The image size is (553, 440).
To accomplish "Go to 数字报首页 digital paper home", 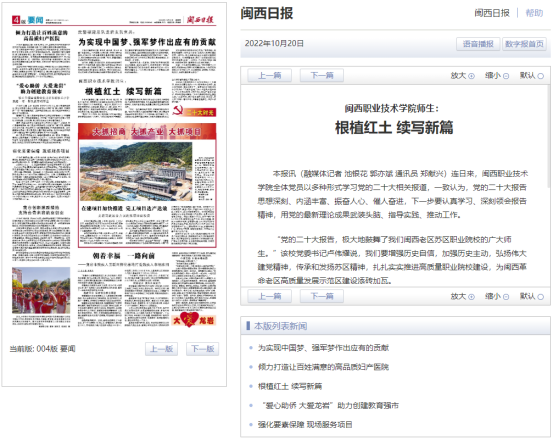I will [524, 44].
